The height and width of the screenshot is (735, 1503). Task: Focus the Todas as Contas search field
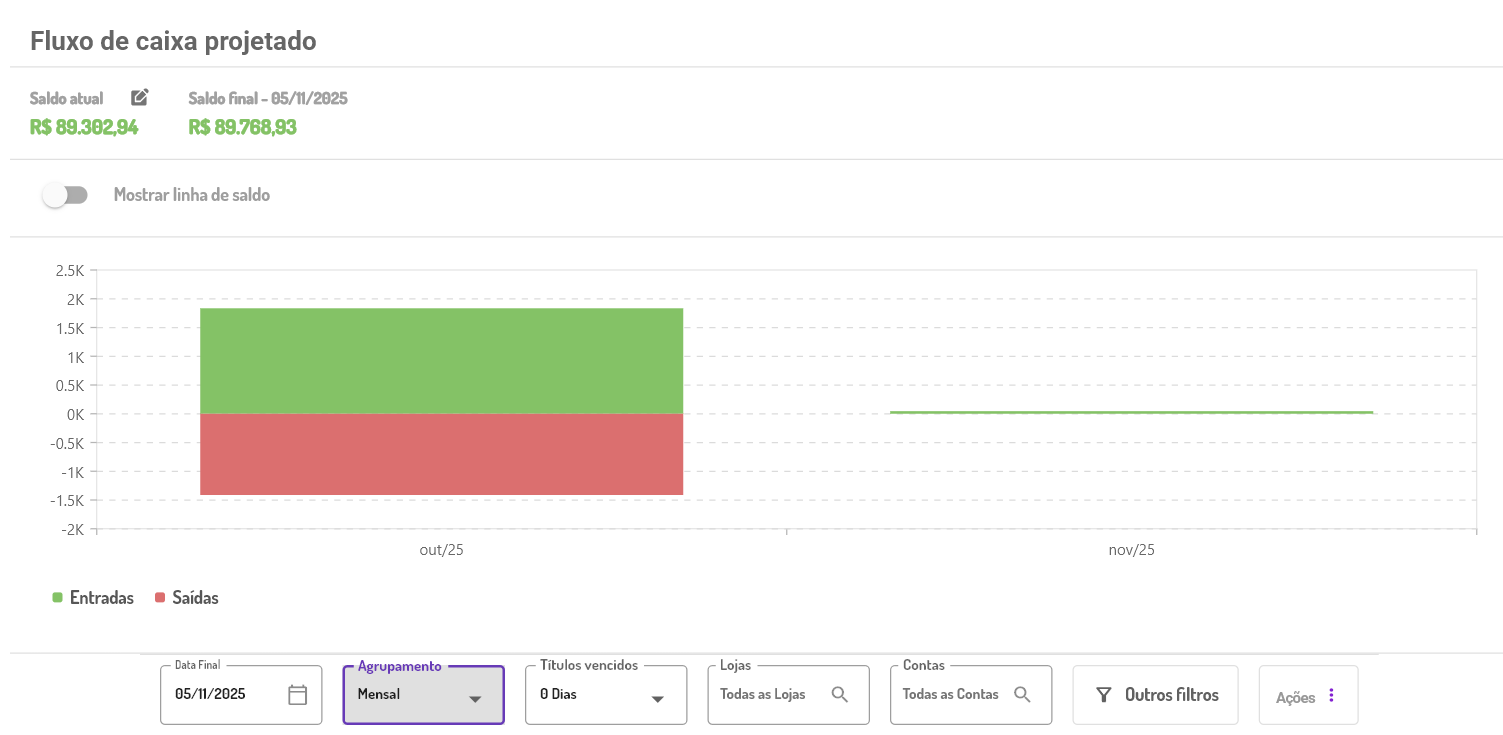(950, 694)
